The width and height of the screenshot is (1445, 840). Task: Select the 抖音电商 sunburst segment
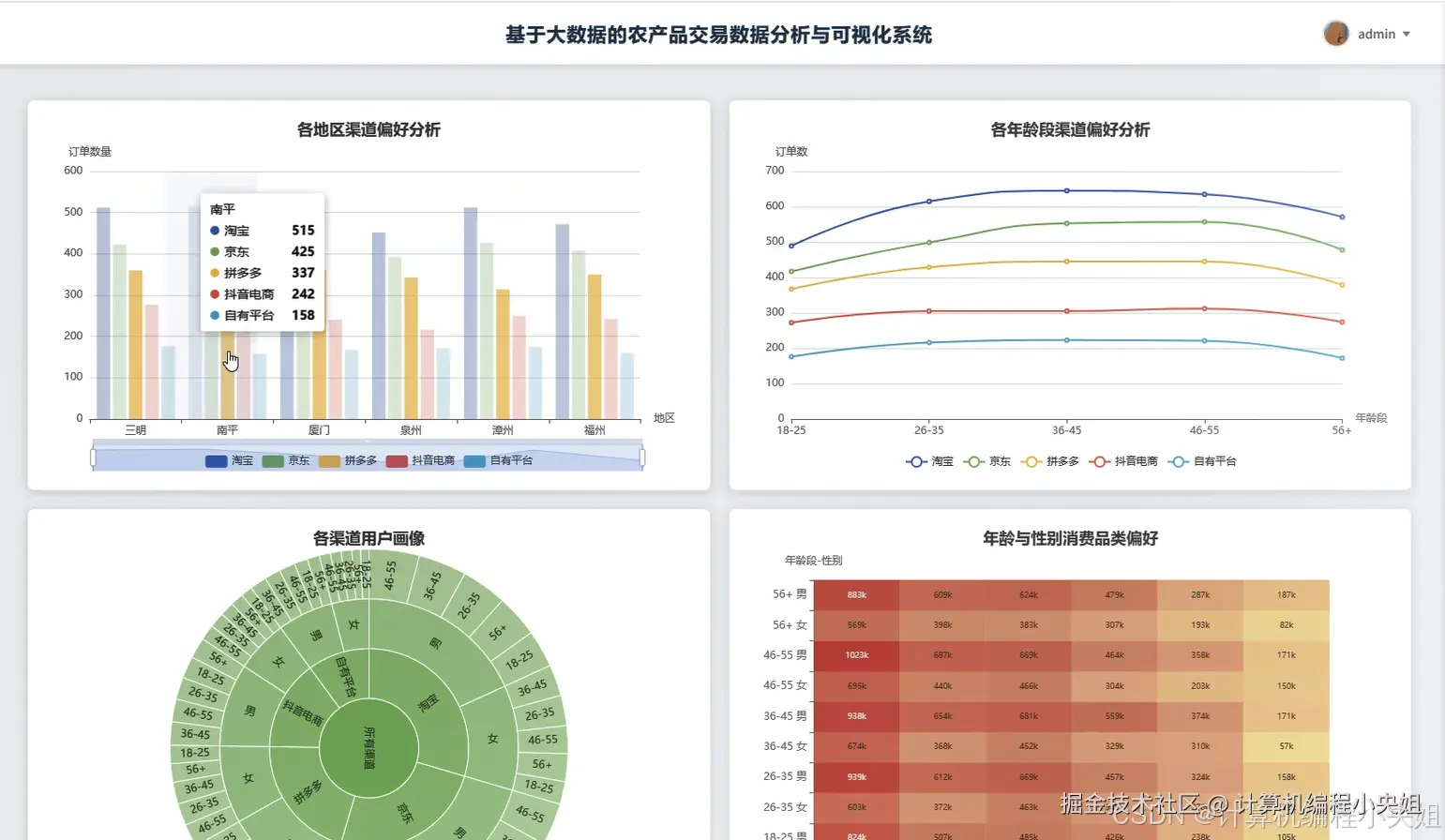coord(302,712)
